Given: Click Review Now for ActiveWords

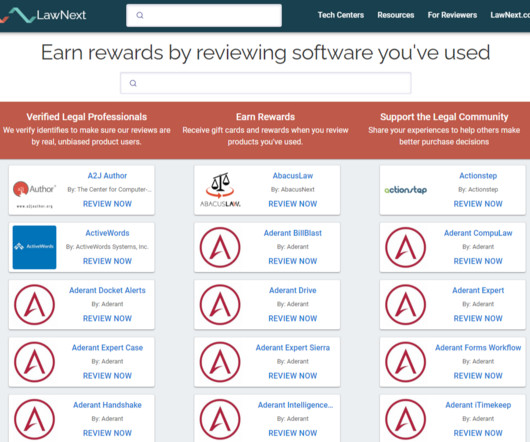Looking at the screenshot, I should tap(107, 261).
